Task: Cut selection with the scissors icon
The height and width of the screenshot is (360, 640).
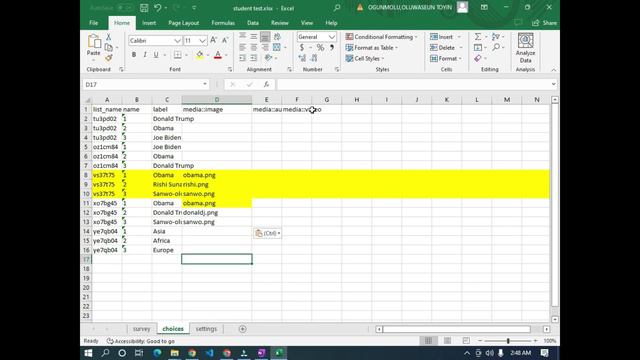Action: pyautogui.click(x=109, y=37)
